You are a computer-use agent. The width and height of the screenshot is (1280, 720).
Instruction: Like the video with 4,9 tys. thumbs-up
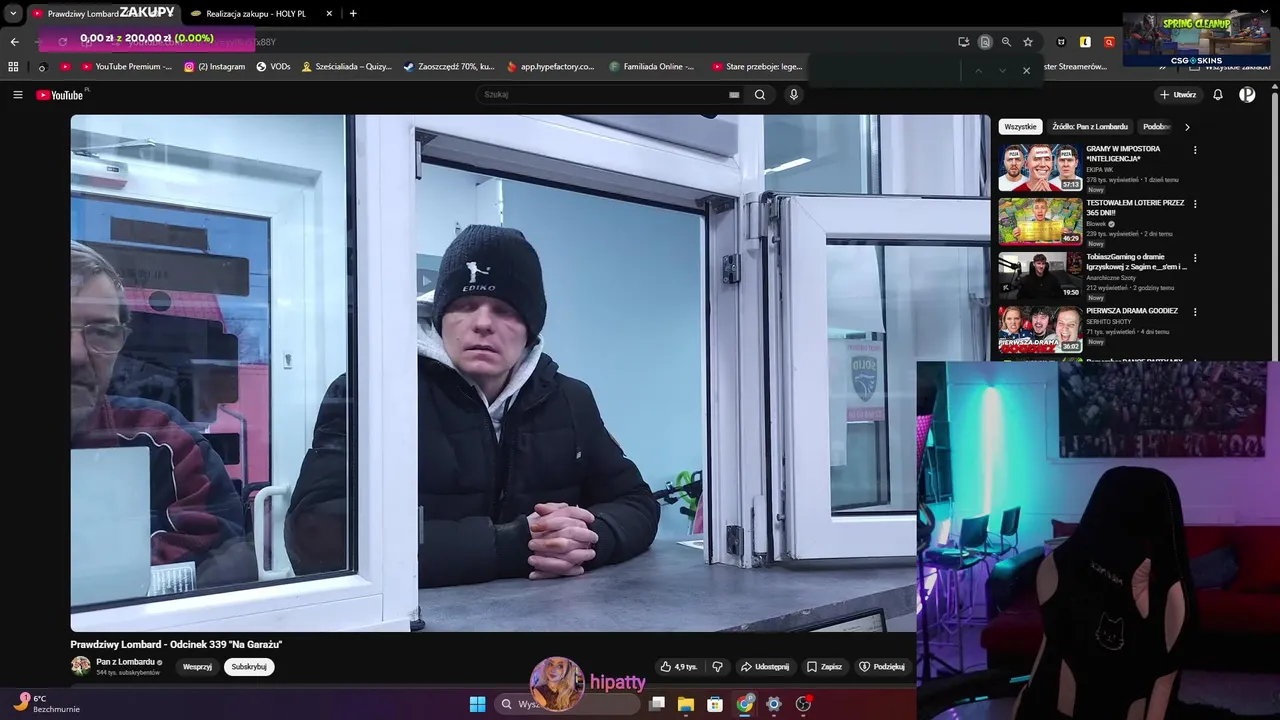coord(679,667)
